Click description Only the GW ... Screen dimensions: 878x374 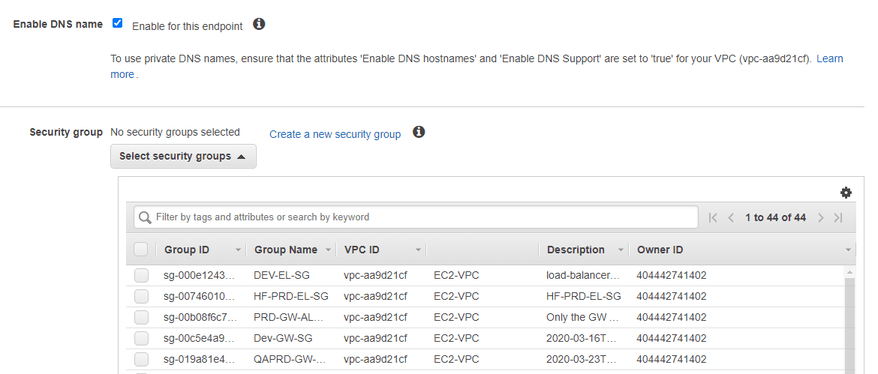(x=583, y=317)
